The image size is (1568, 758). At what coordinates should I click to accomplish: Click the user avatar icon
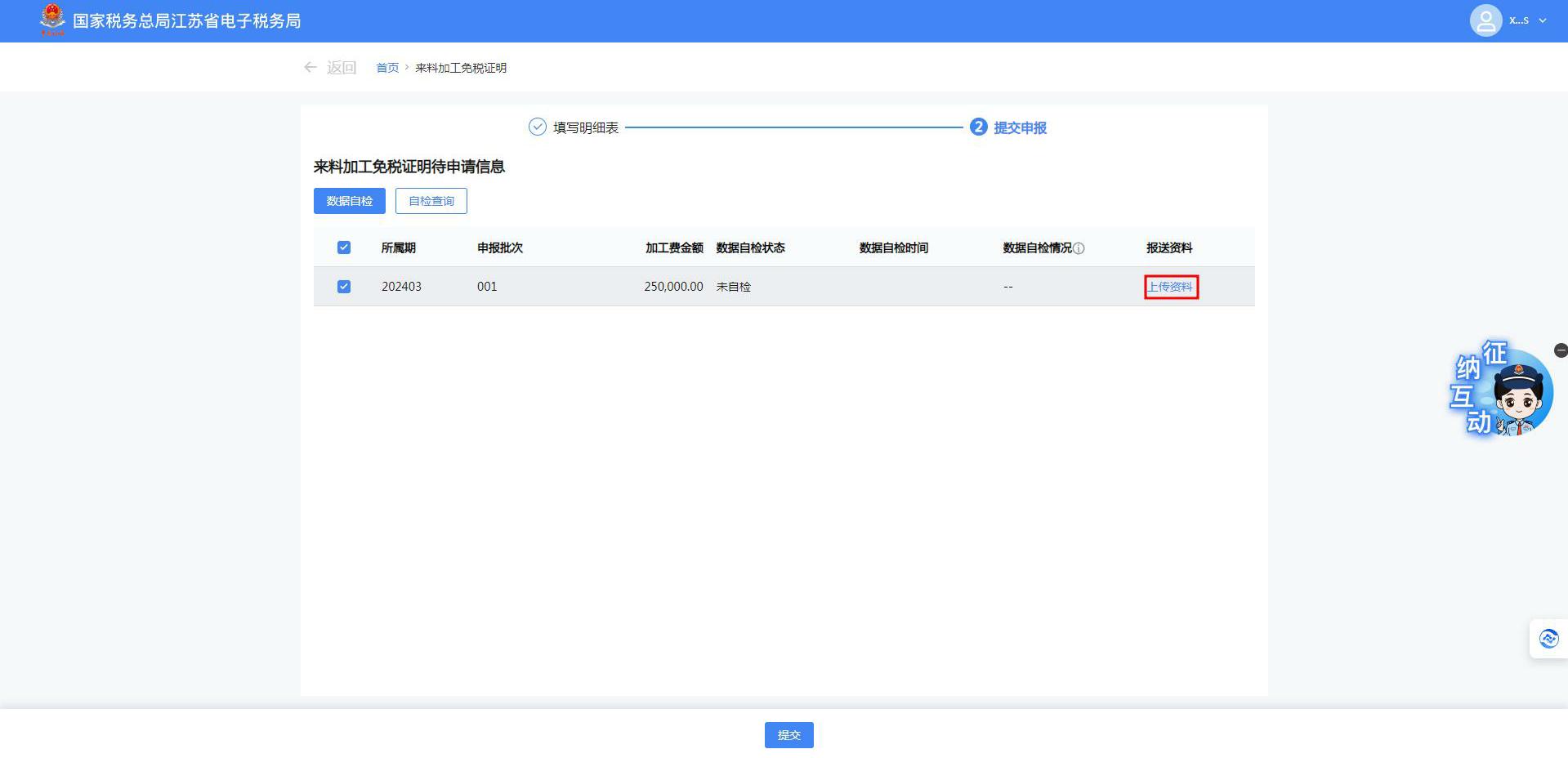(x=1485, y=20)
